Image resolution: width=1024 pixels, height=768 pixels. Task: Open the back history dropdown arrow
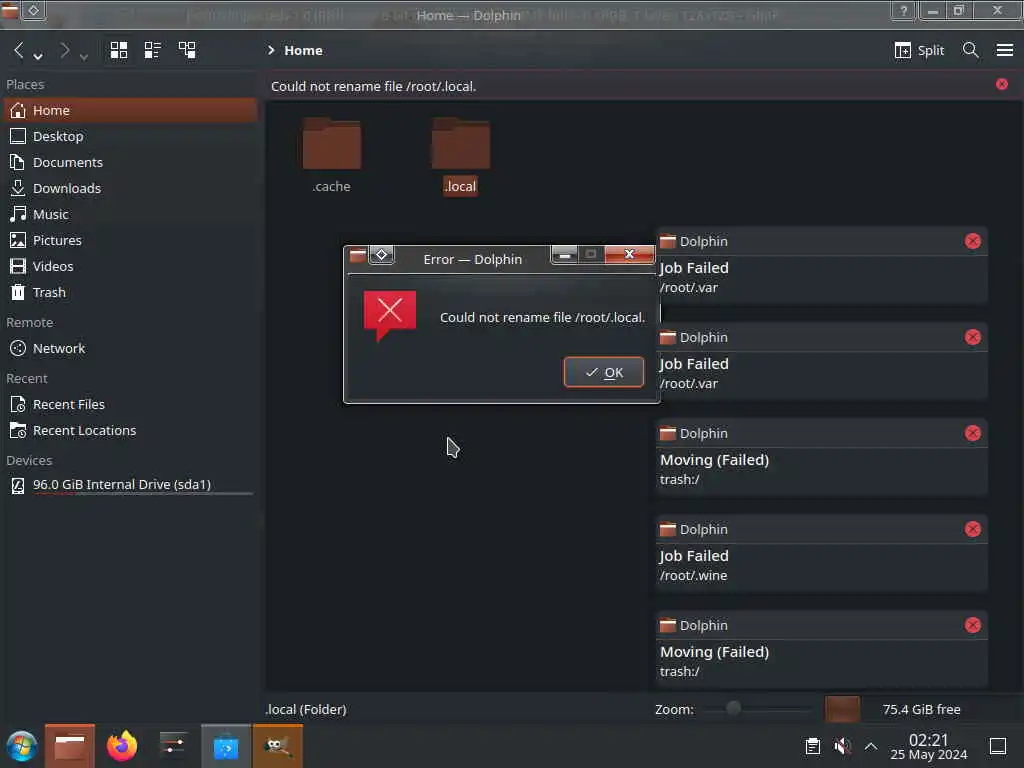[38, 56]
